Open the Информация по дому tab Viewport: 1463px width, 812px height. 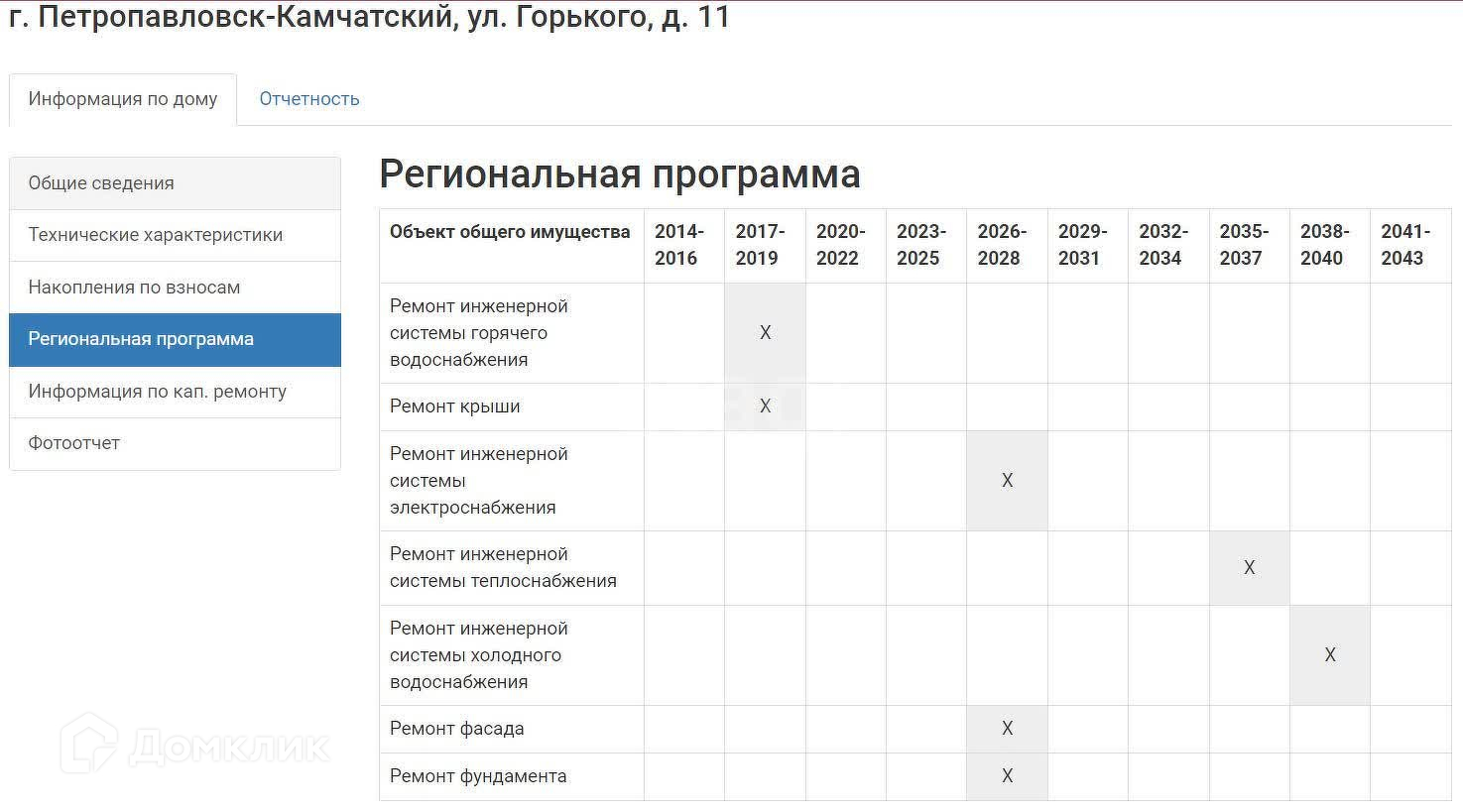point(123,99)
